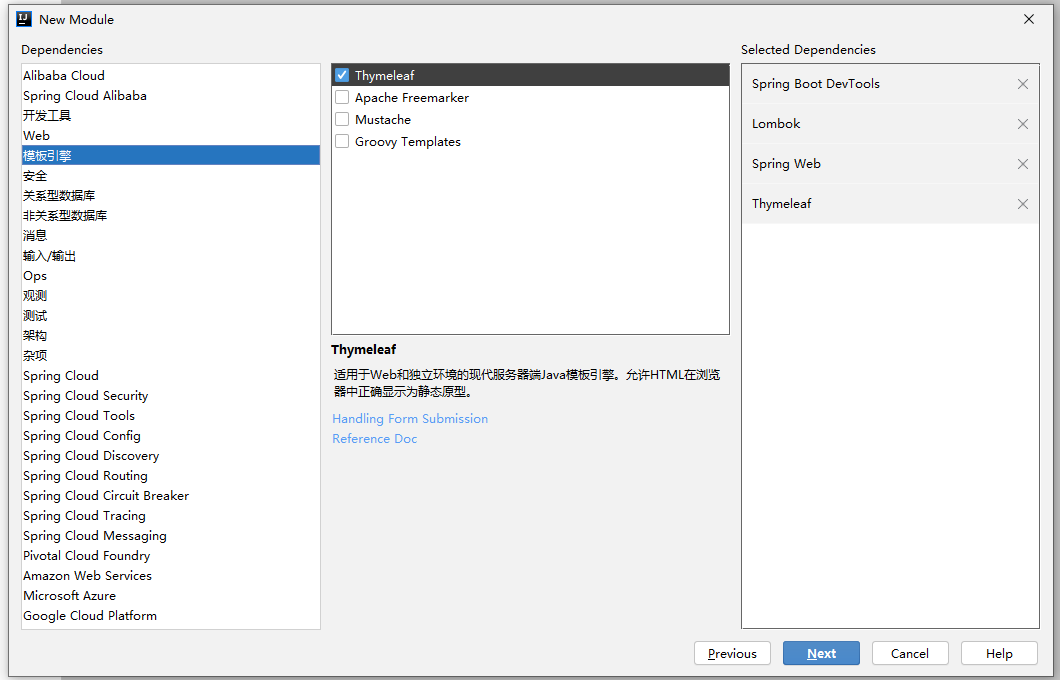The width and height of the screenshot is (1060, 680).
Task: Remove Lombok from selected dependencies
Action: click(1022, 124)
